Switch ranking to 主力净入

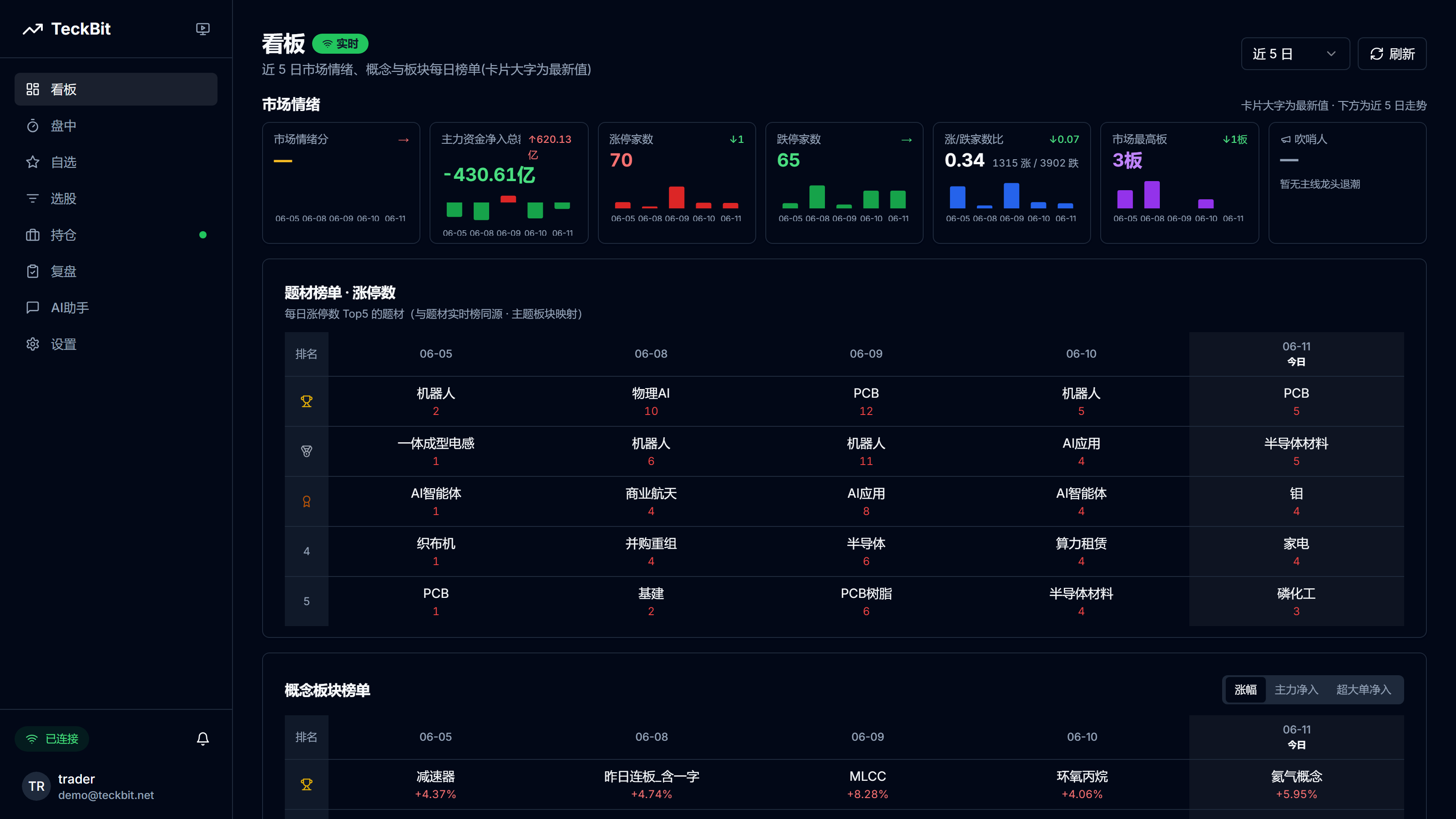pyautogui.click(x=1296, y=690)
